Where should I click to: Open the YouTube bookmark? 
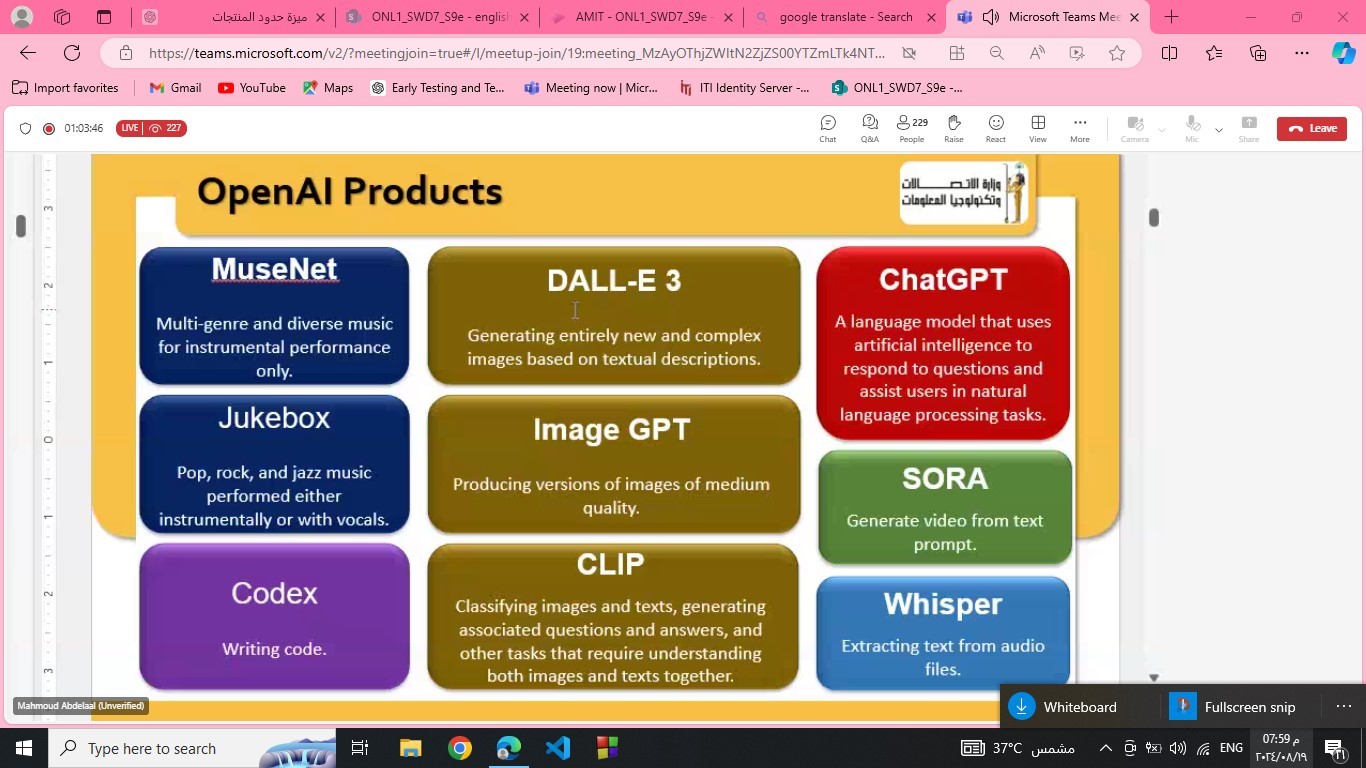coord(252,88)
